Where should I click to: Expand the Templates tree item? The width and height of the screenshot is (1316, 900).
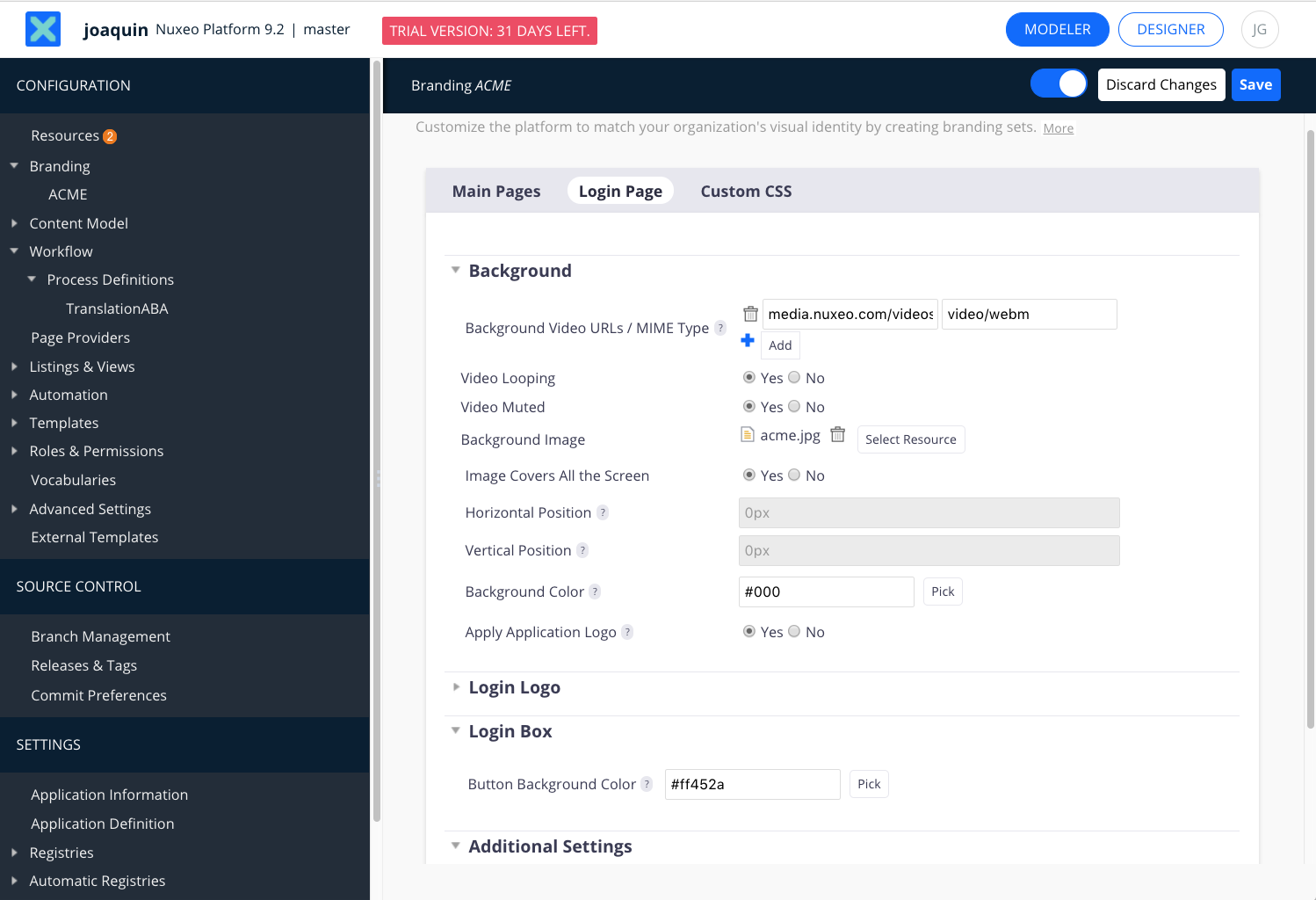click(14, 423)
